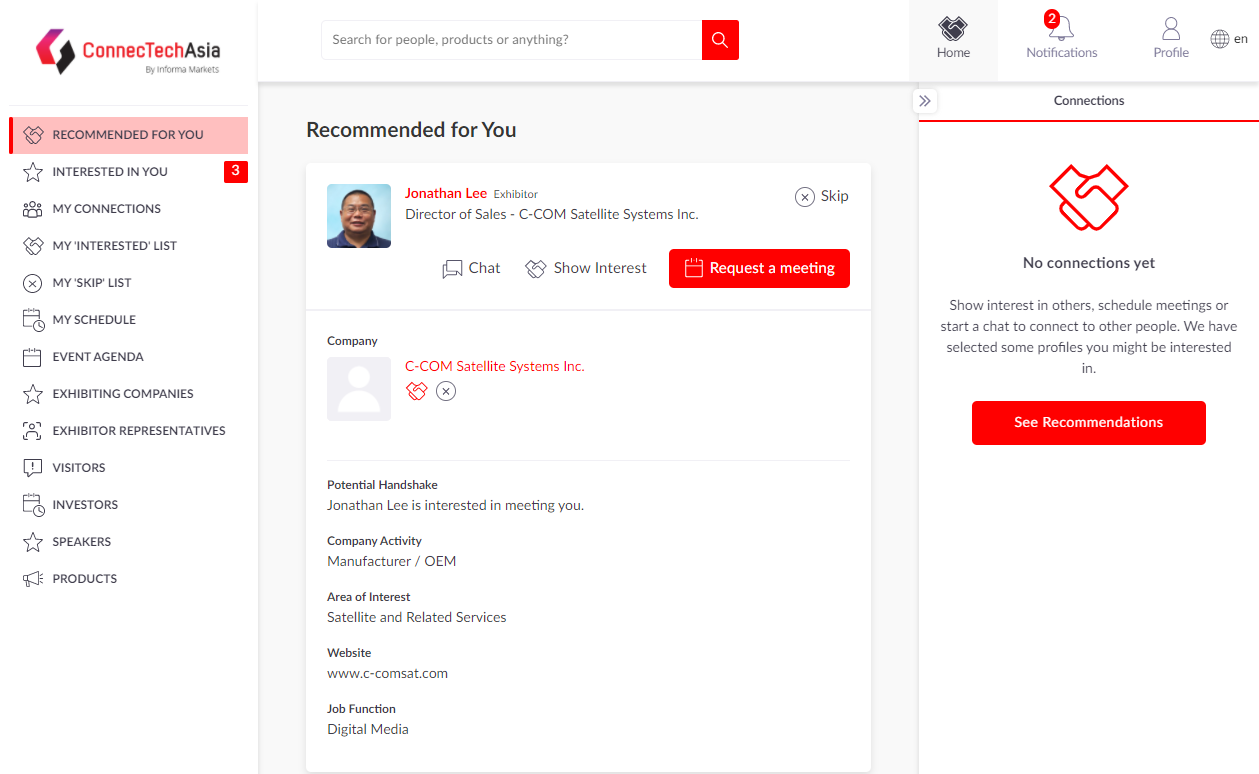Click the search input field
This screenshot has height=774, width=1259.
511,40
